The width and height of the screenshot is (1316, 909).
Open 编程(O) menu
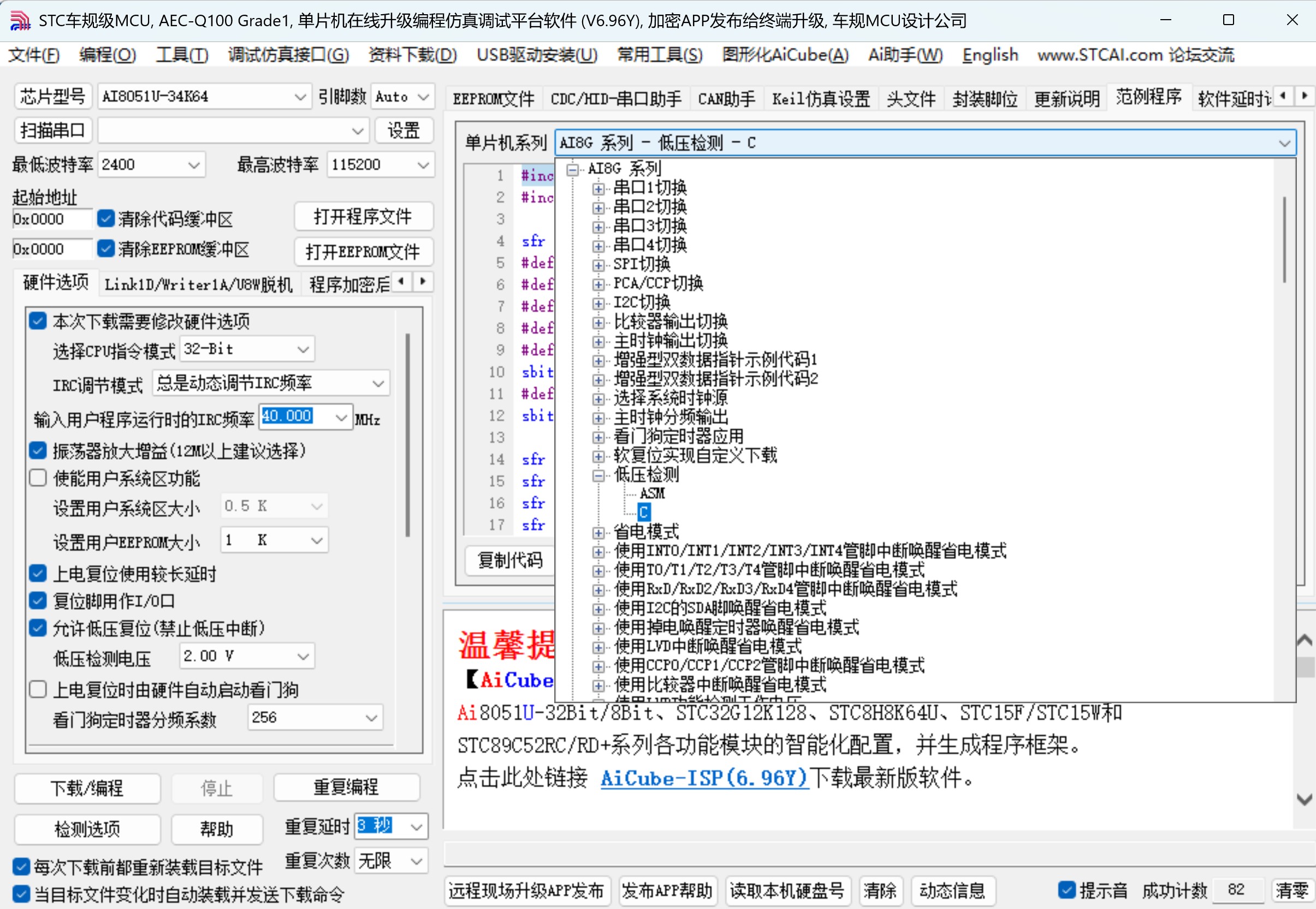coord(107,55)
